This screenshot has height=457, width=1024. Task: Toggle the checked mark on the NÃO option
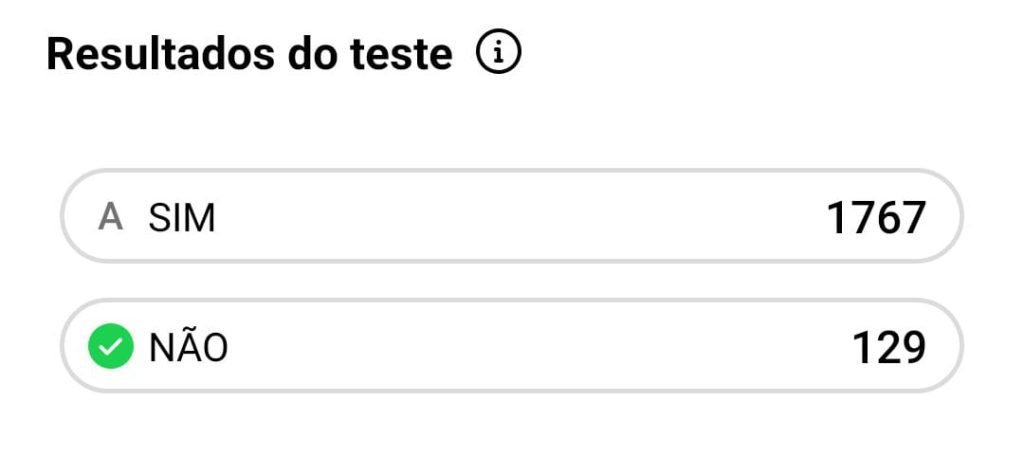coord(110,347)
